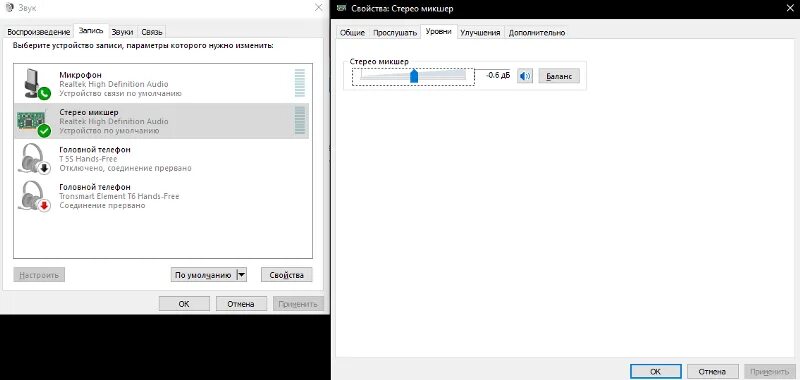
Task: Click the Свойства: Стерео микшер title icon
Action: 341,8
